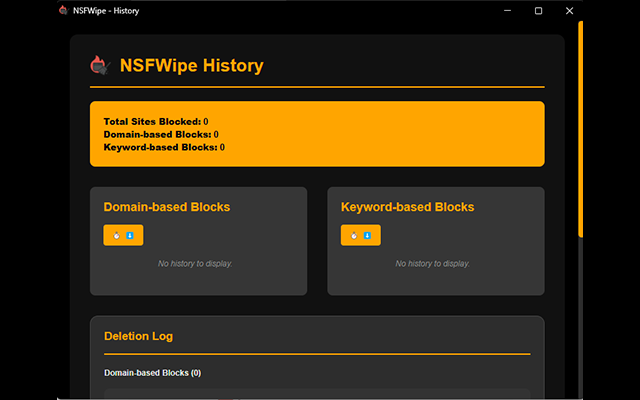Click the sort-by-time button under Domain-based Blocks
640x400 pixels.
coord(123,235)
